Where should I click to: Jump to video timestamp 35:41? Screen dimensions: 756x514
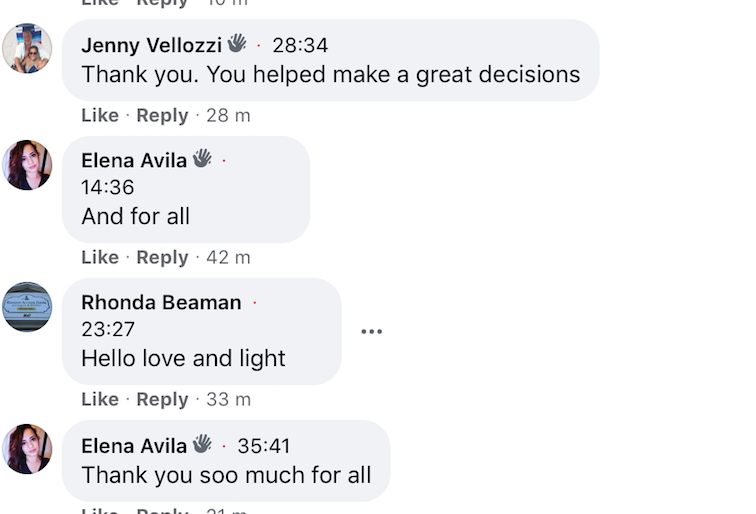click(x=264, y=446)
